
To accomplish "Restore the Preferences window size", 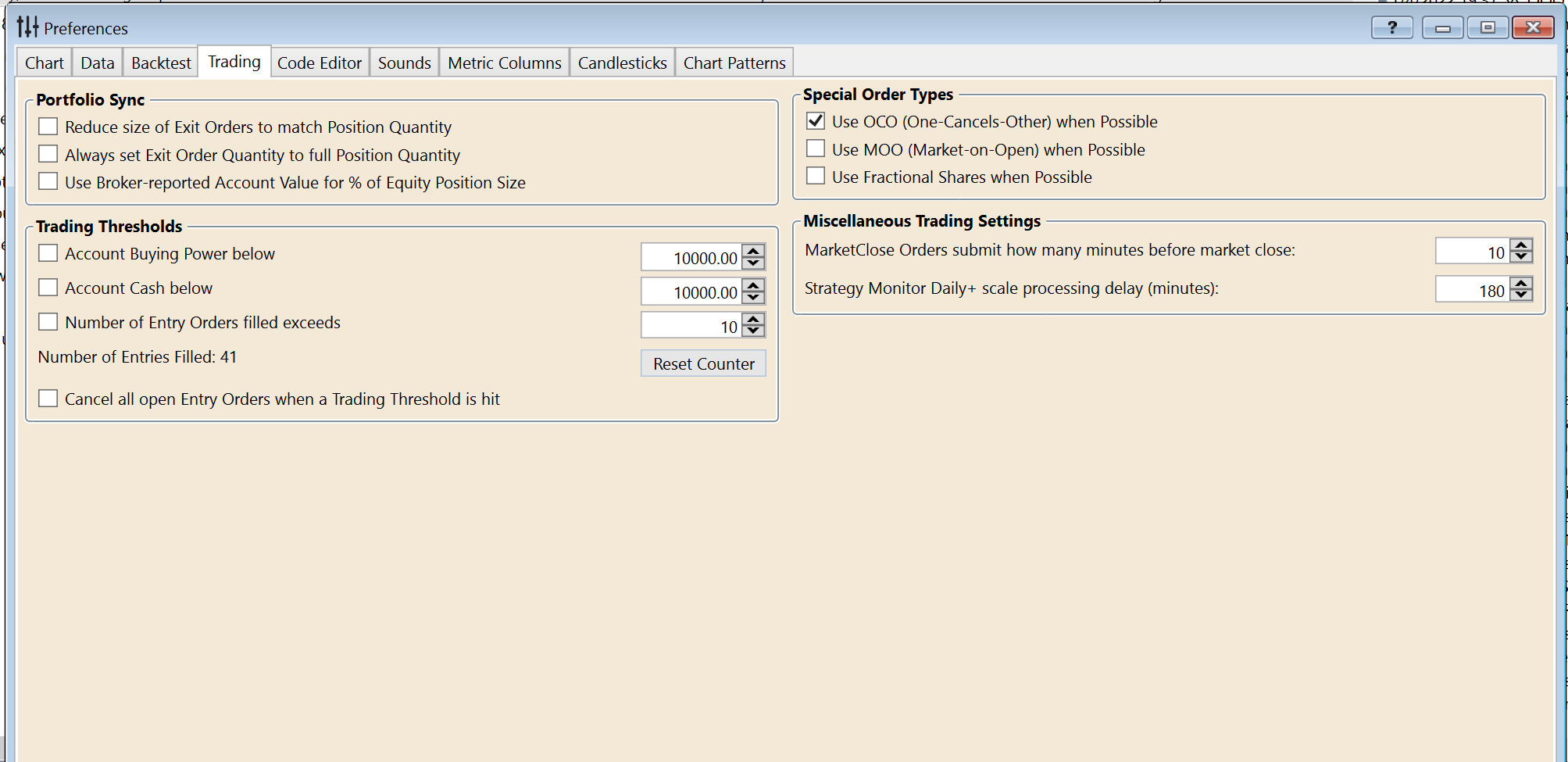I will (x=1488, y=28).
